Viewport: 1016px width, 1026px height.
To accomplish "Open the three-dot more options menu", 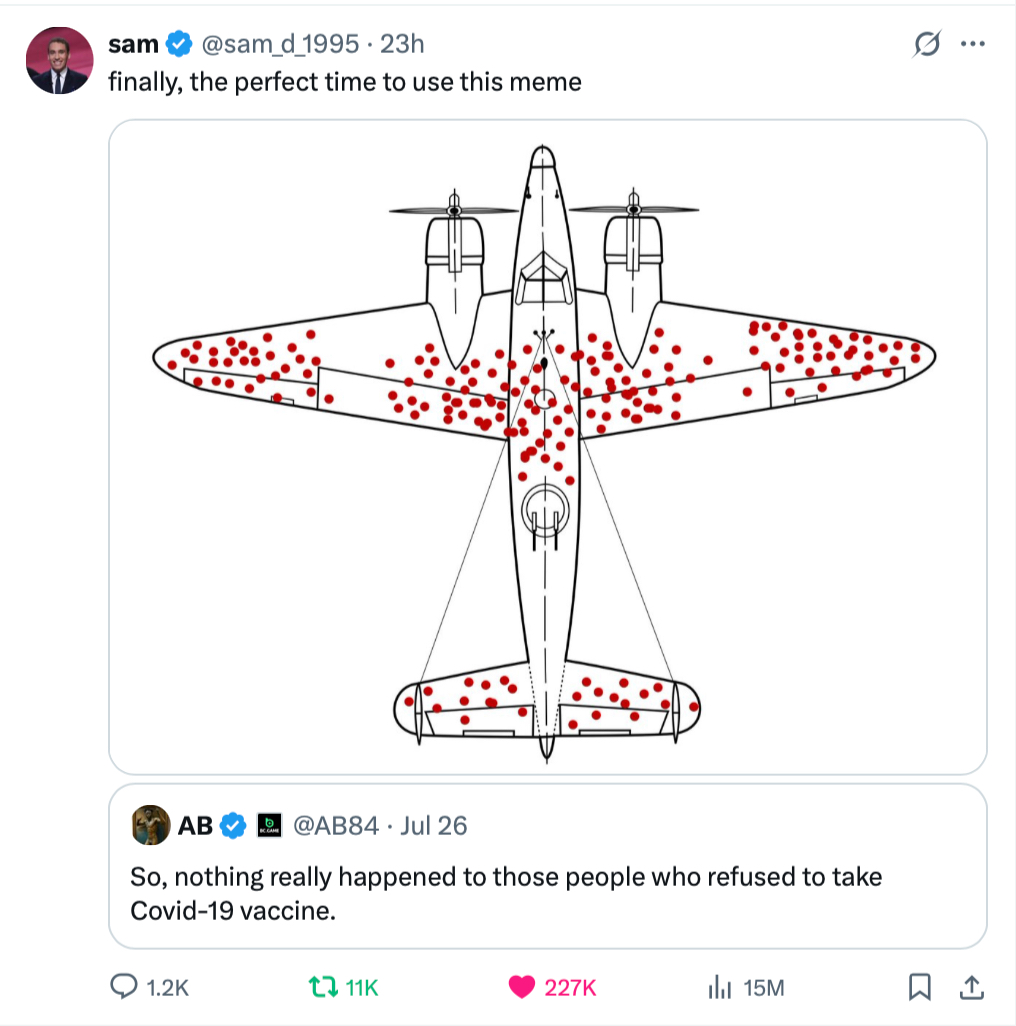I will click(972, 44).
